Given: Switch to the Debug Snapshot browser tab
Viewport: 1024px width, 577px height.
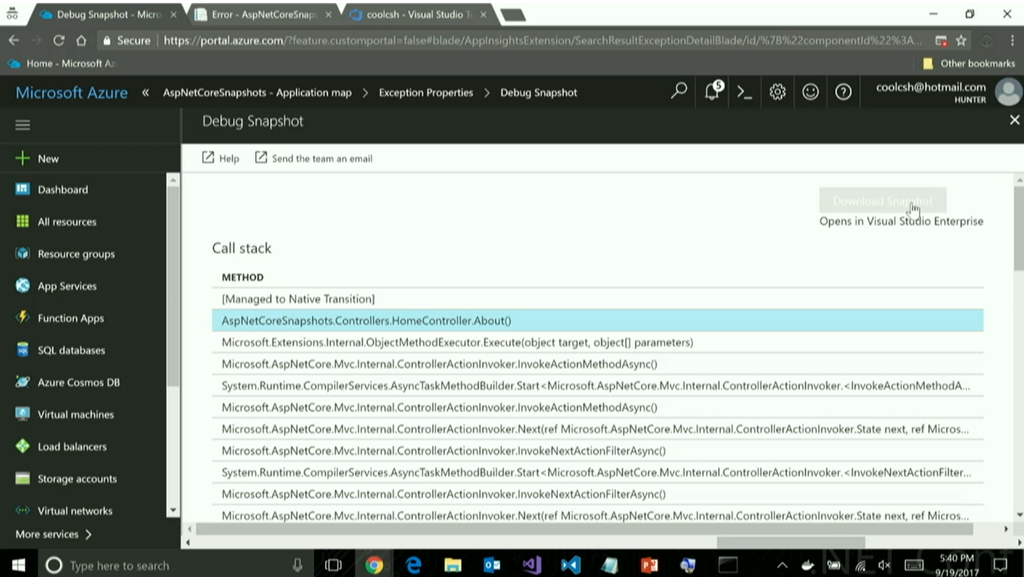Looking at the screenshot, I should pos(107,14).
